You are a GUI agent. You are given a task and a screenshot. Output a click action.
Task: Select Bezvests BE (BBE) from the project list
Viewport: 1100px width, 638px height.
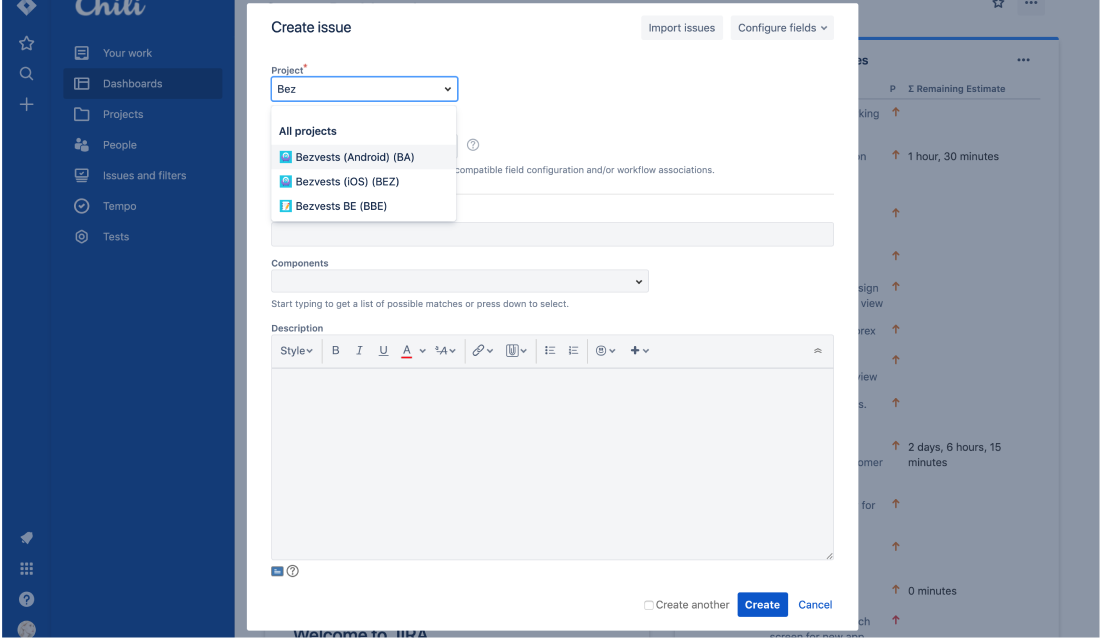[x=340, y=206]
